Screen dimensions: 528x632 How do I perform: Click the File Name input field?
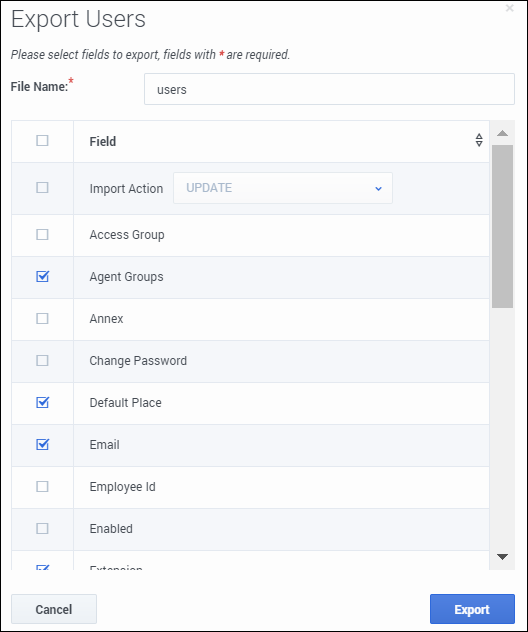(x=329, y=89)
